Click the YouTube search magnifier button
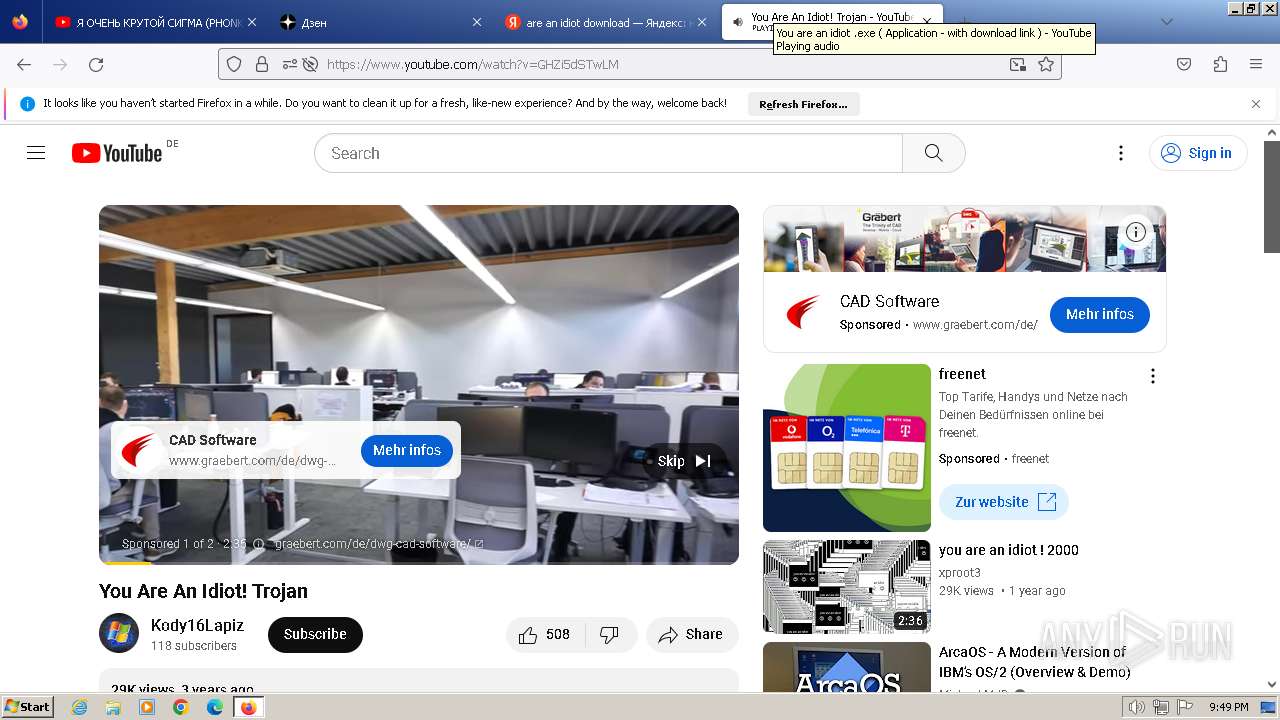The image size is (1280, 720). pyautogui.click(x=933, y=153)
